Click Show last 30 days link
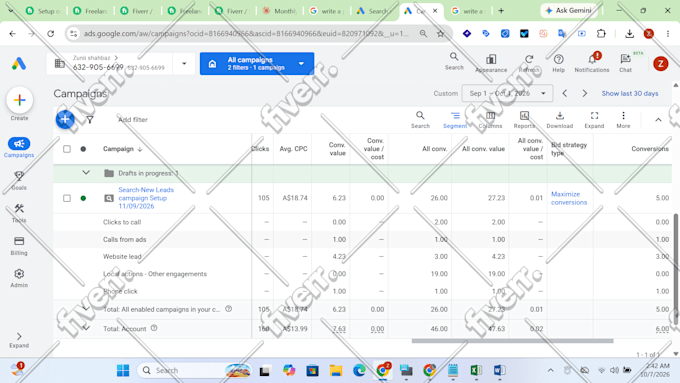The height and width of the screenshot is (383, 680). (x=630, y=93)
